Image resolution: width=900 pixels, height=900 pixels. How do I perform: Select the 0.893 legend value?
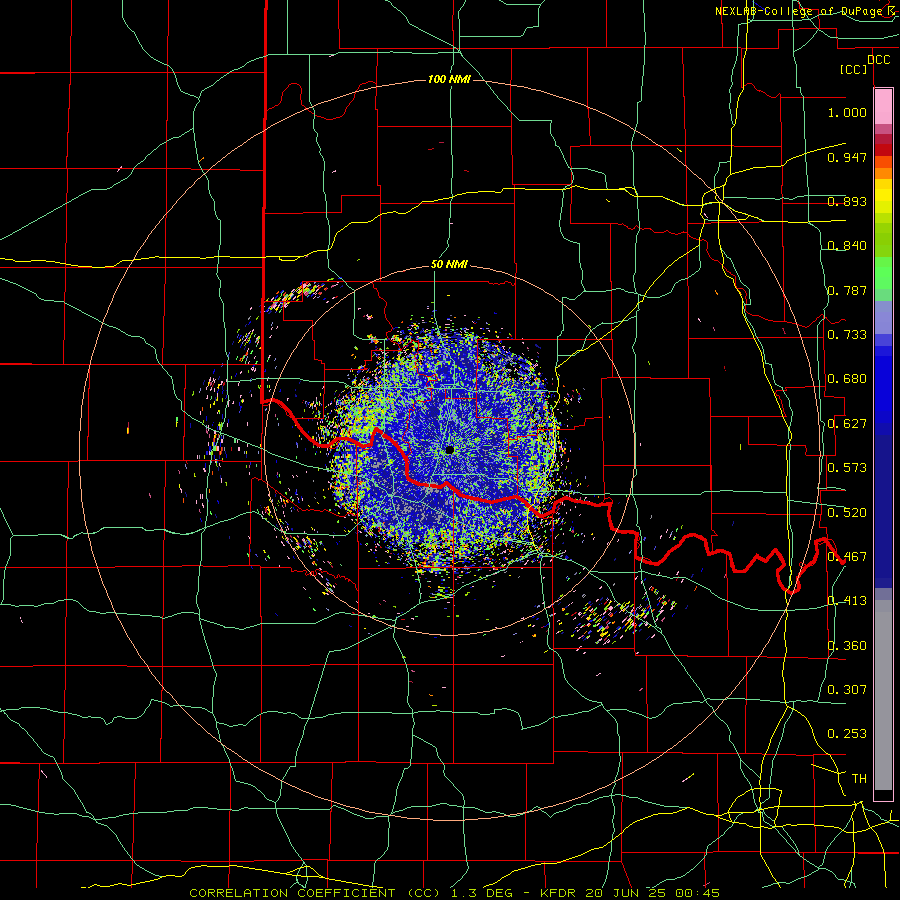click(x=847, y=201)
